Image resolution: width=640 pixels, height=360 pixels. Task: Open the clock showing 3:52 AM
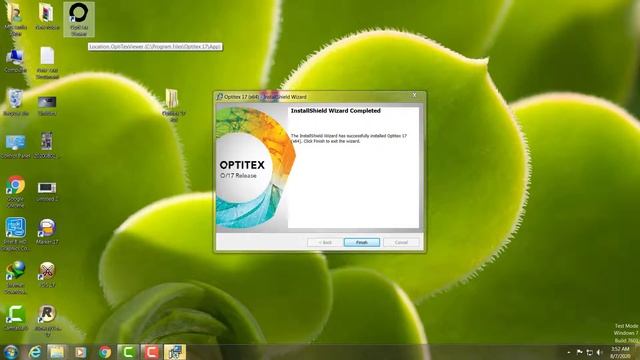tap(620, 352)
